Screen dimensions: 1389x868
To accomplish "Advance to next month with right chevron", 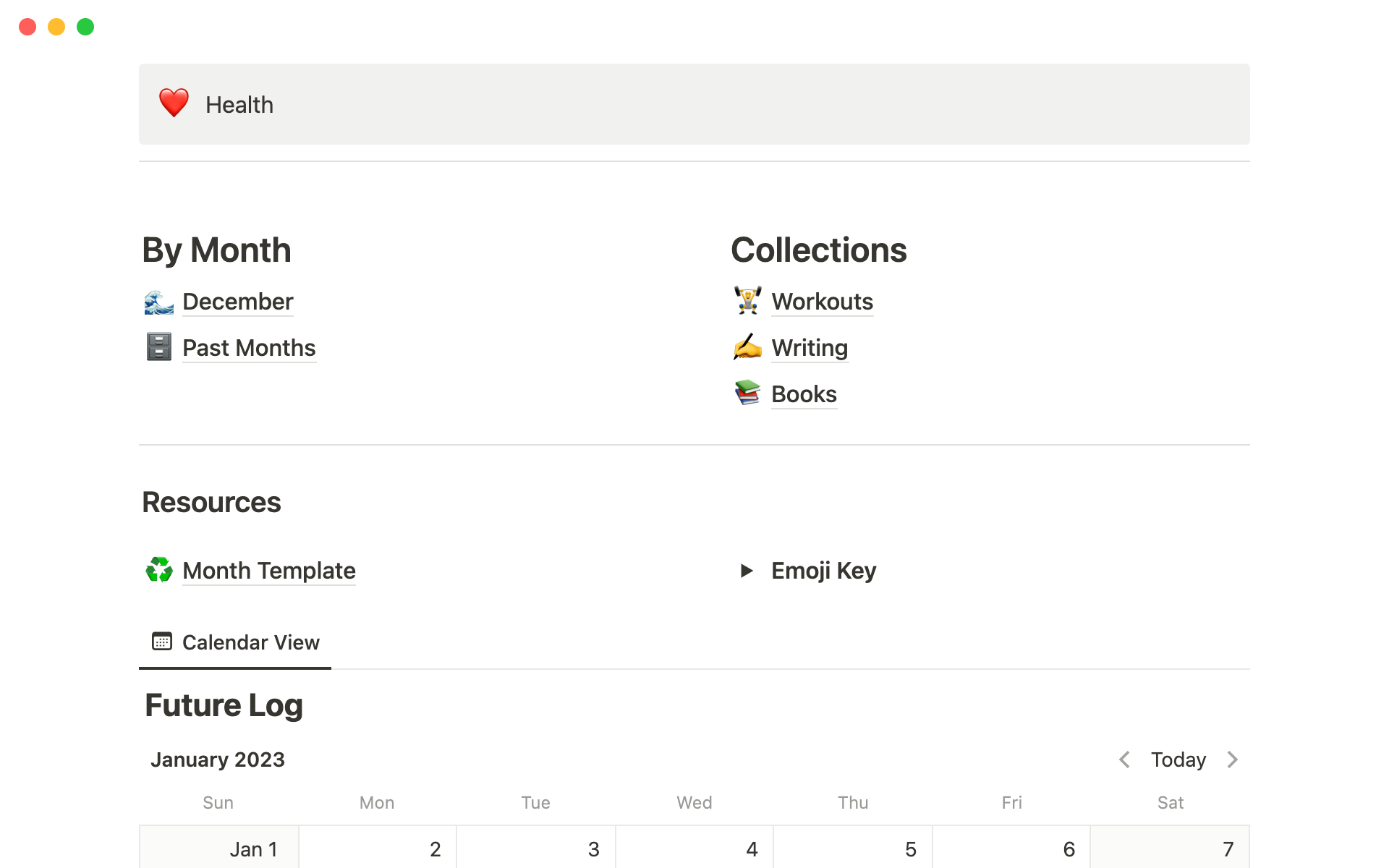I will [x=1233, y=759].
